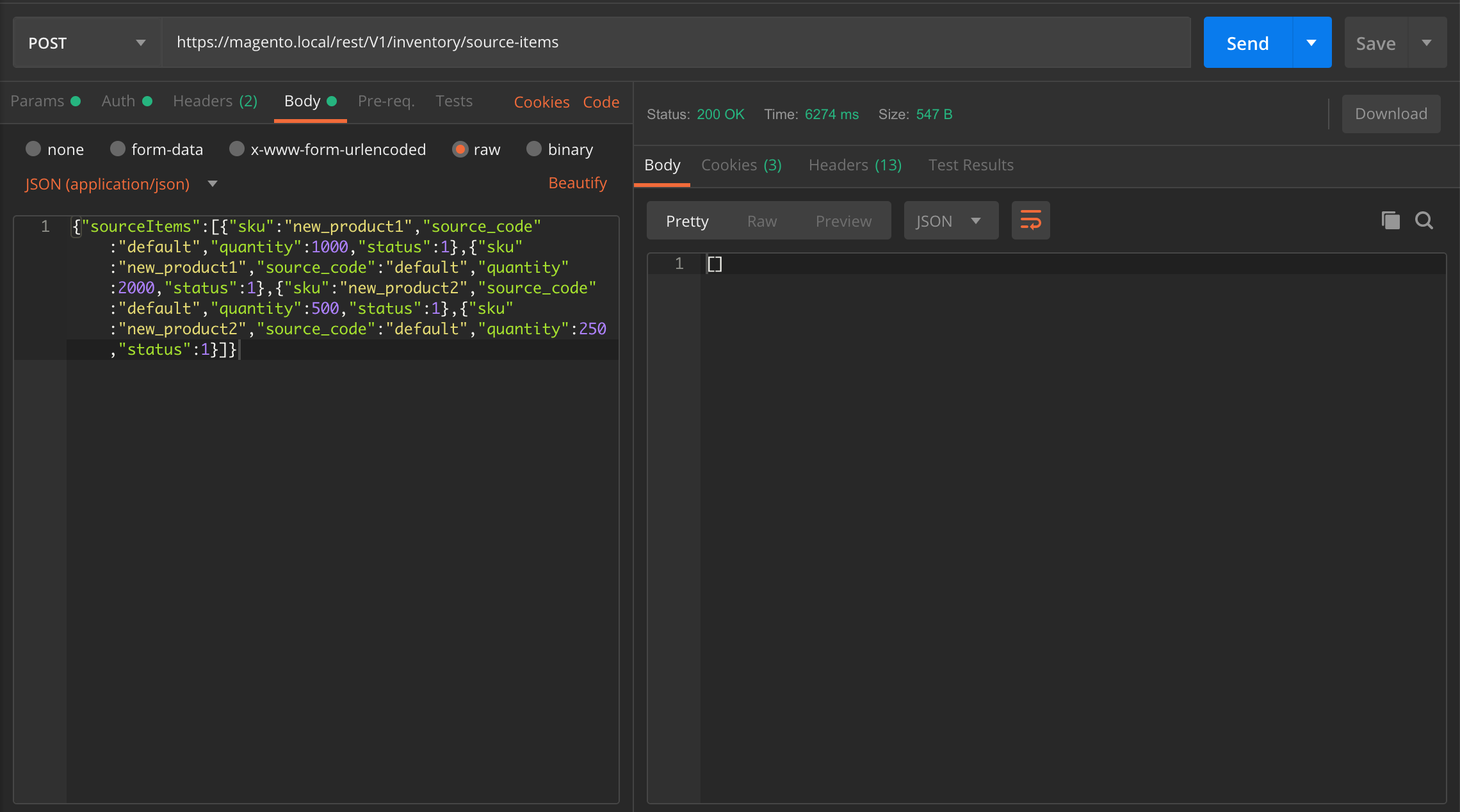Switch to the Params request tab
Screen dimensions: 1460x812
click(45, 101)
